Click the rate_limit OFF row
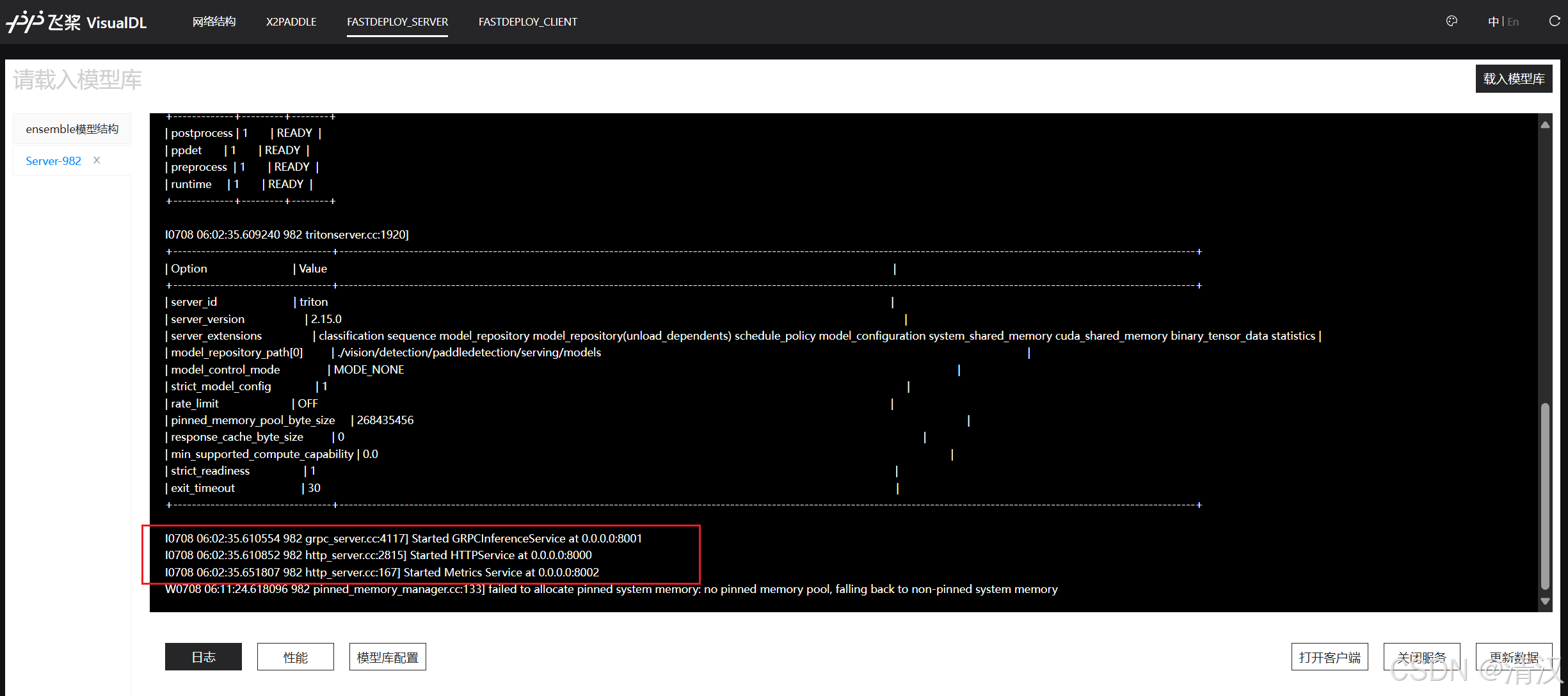The image size is (1568, 696). [529, 404]
